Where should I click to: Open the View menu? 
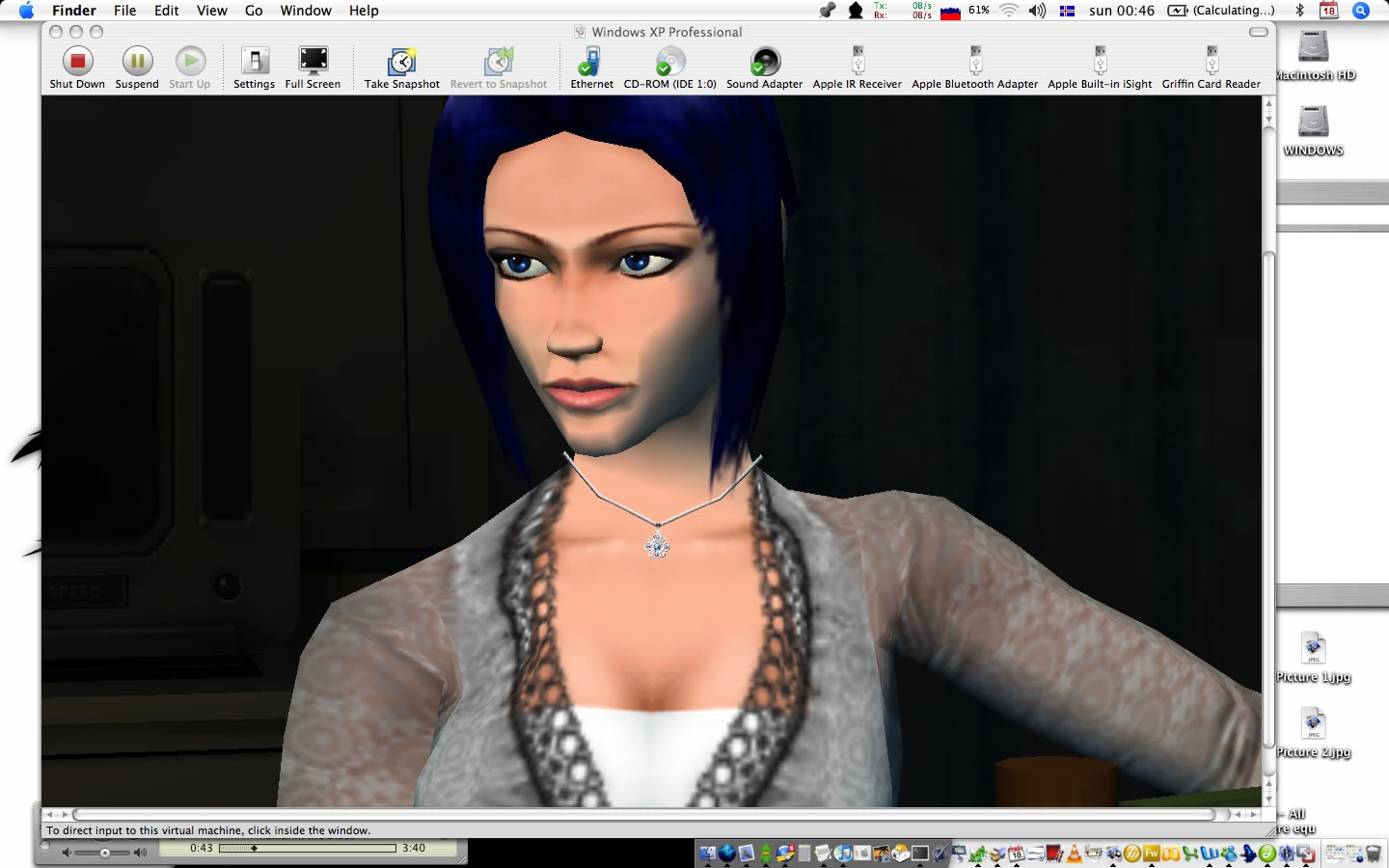(x=212, y=11)
